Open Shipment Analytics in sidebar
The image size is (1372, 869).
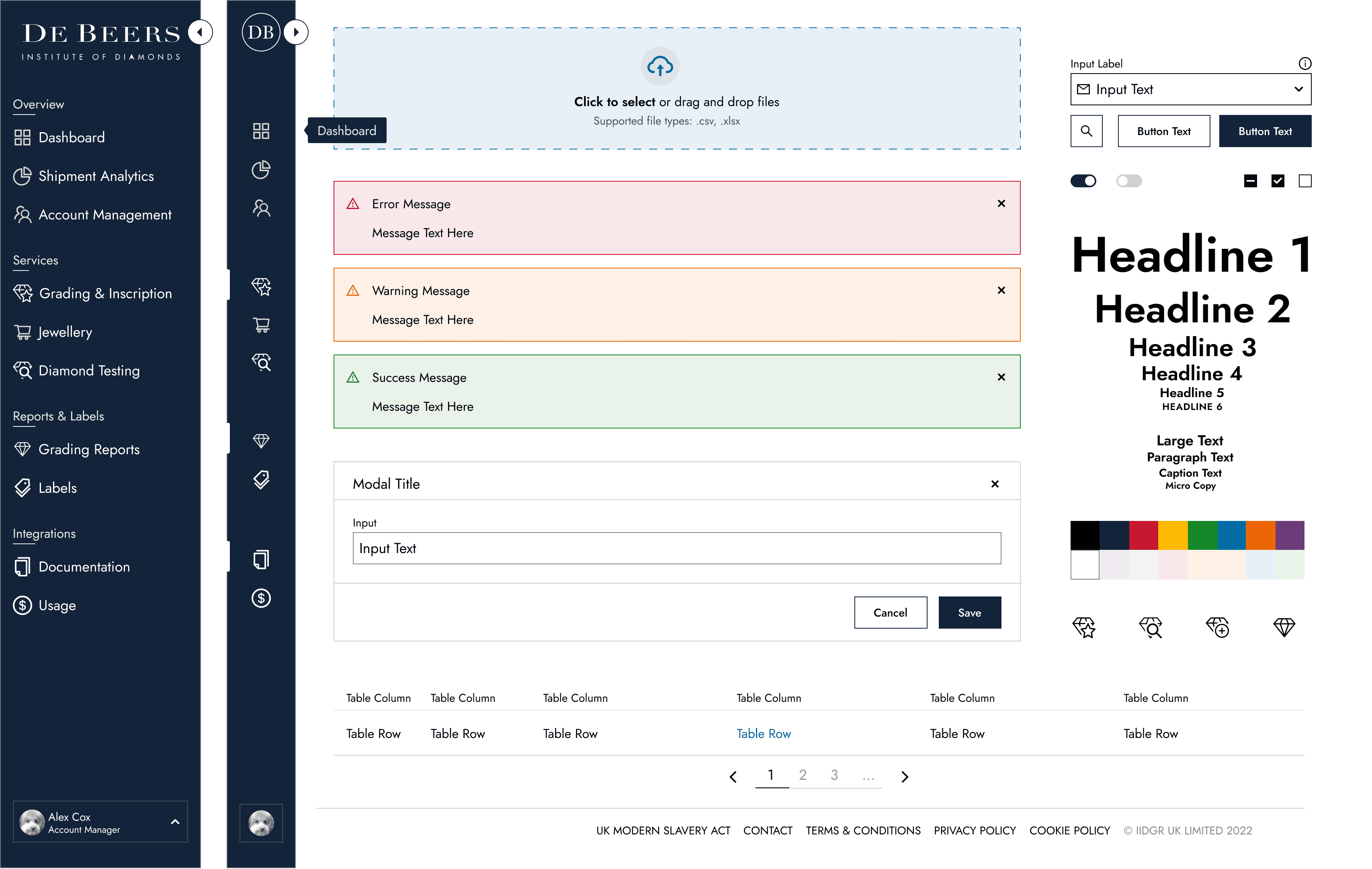pyautogui.click(x=96, y=176)
